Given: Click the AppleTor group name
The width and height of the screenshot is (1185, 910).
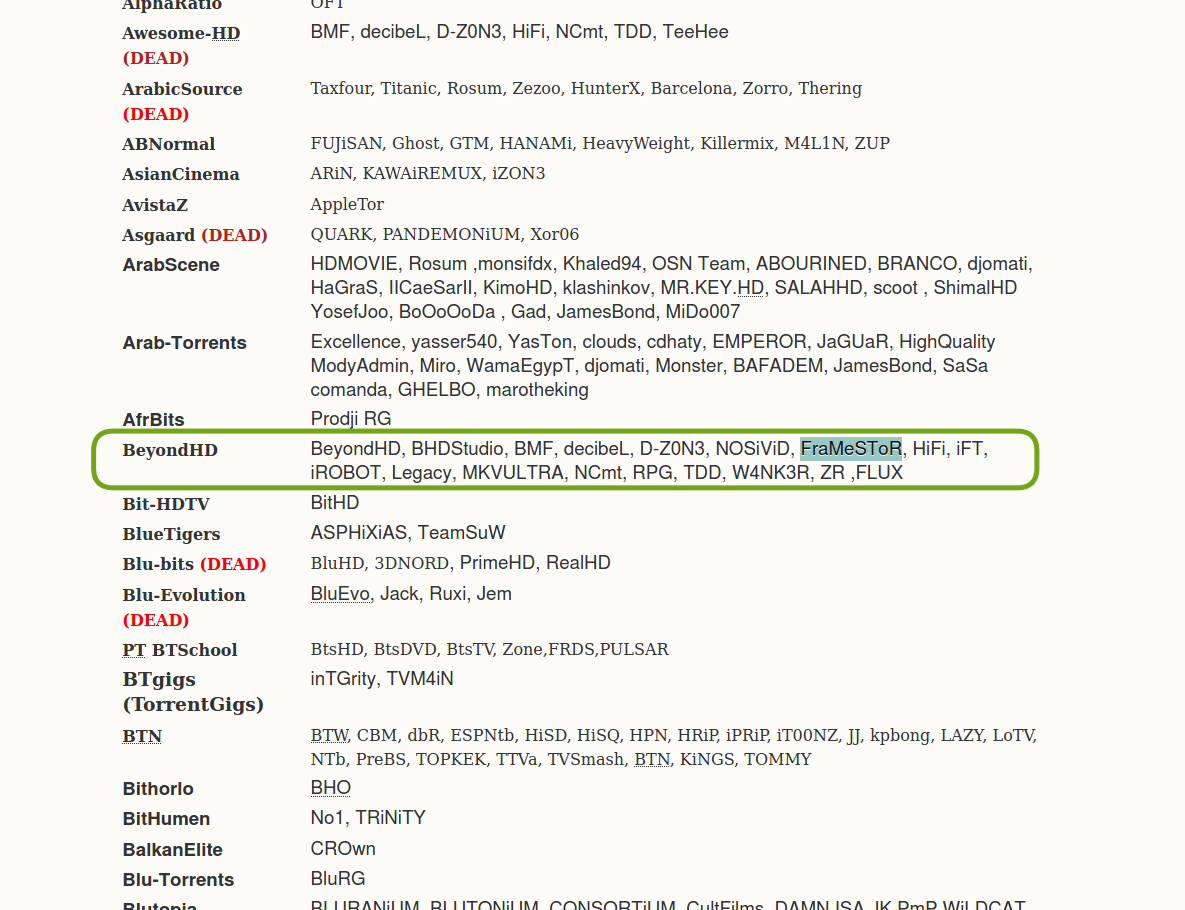Looking at the screenshot, I should point(347,205).
